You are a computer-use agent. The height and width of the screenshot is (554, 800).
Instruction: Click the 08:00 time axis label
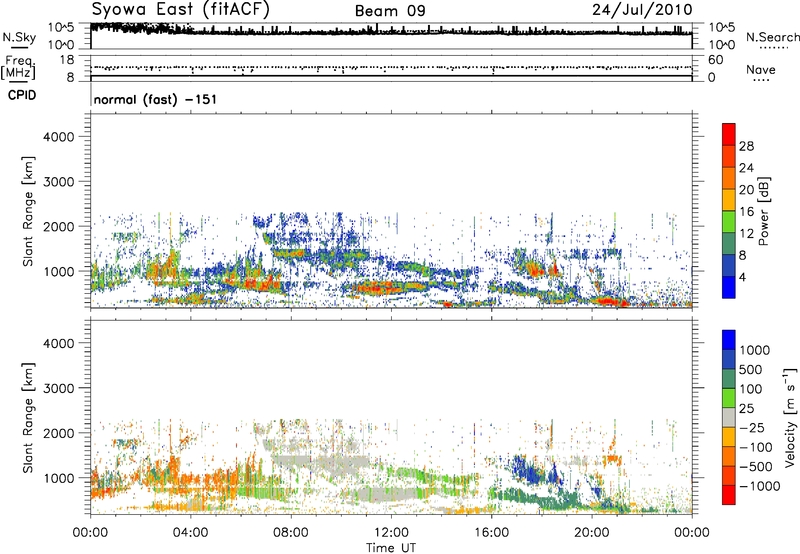(x=291, y=532)
